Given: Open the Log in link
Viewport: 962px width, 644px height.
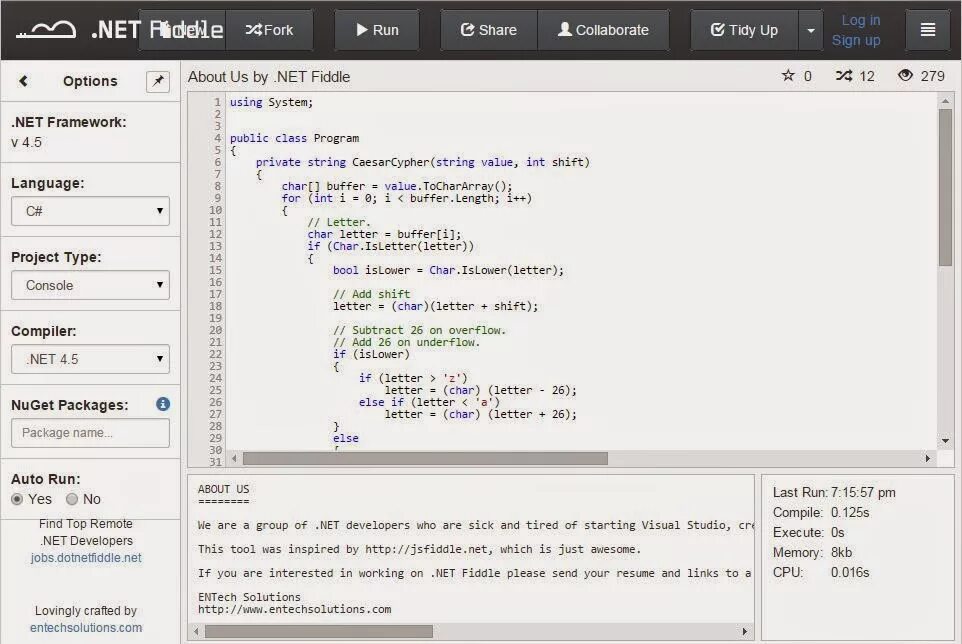Looking at the screenshot, I should click(860, 20).
